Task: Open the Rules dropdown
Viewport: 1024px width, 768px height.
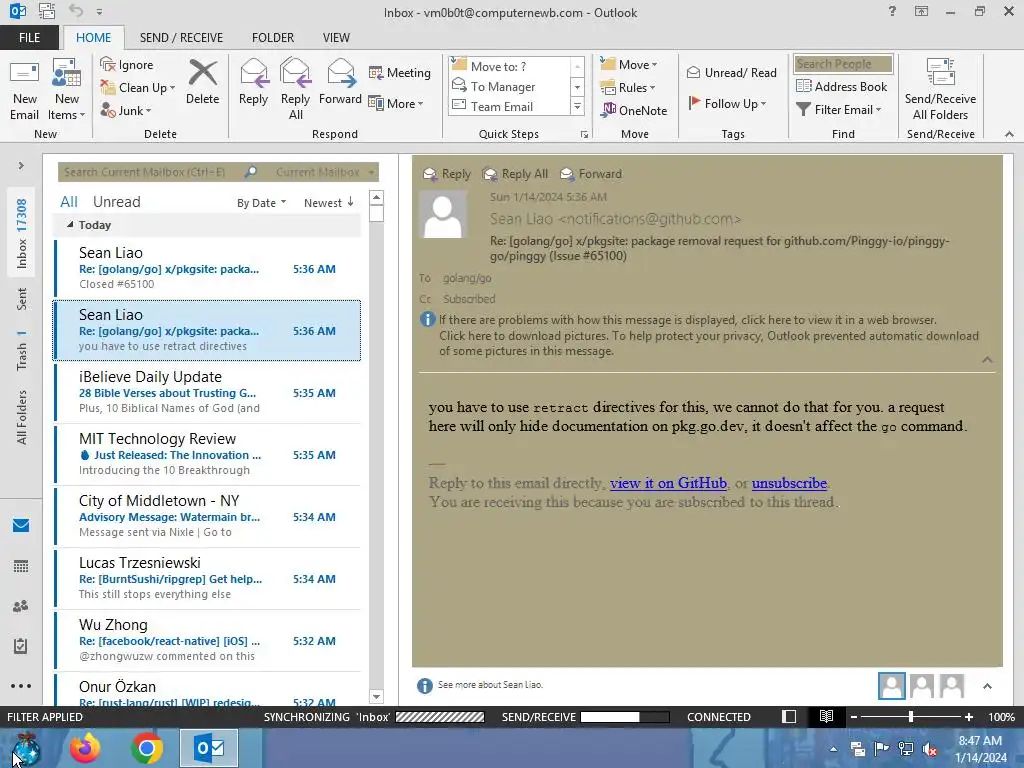Action: (x=627, y=88)
